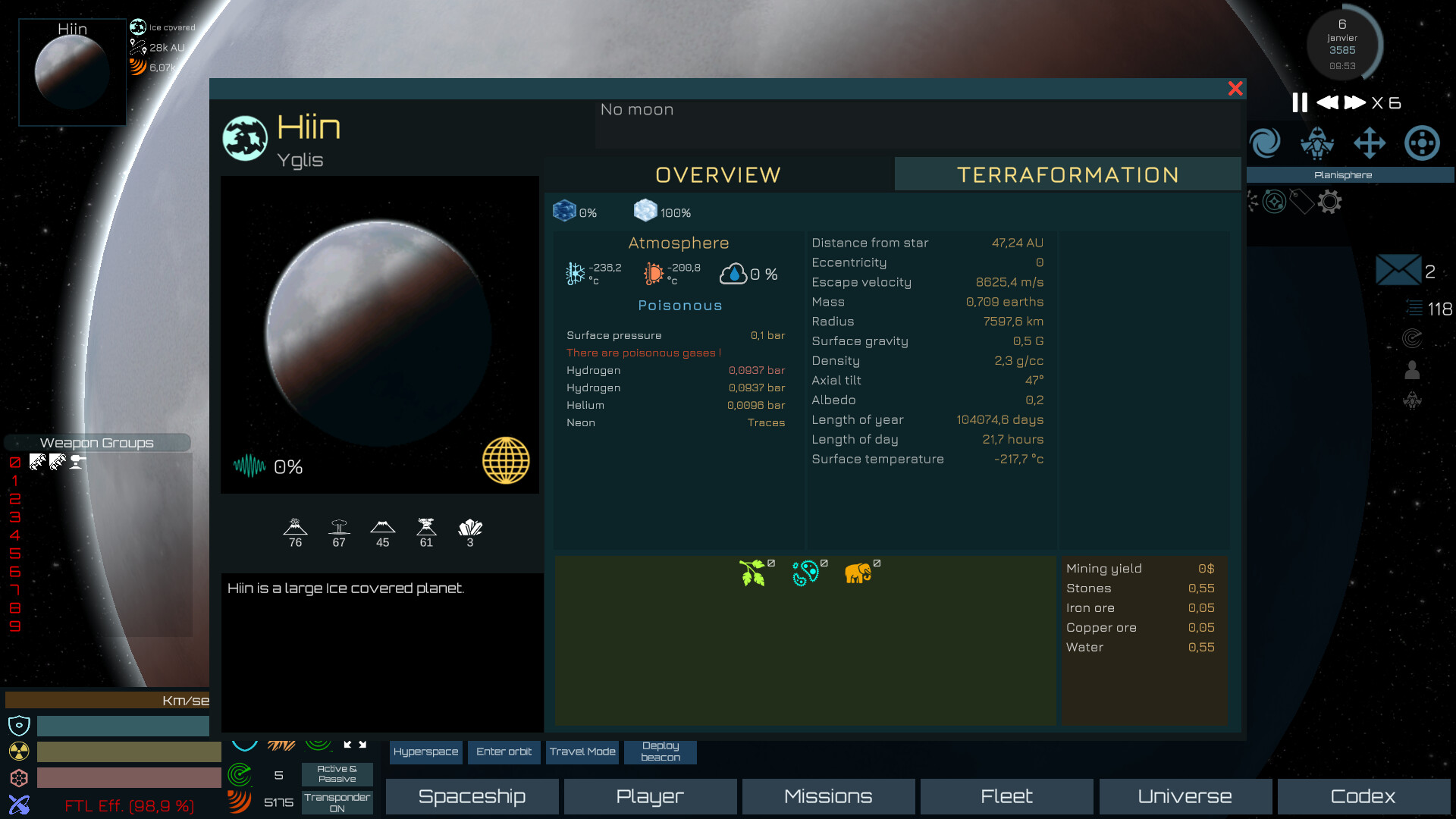Open the targeting reticle icon

pyautogui.click(x=1421, y=143)
